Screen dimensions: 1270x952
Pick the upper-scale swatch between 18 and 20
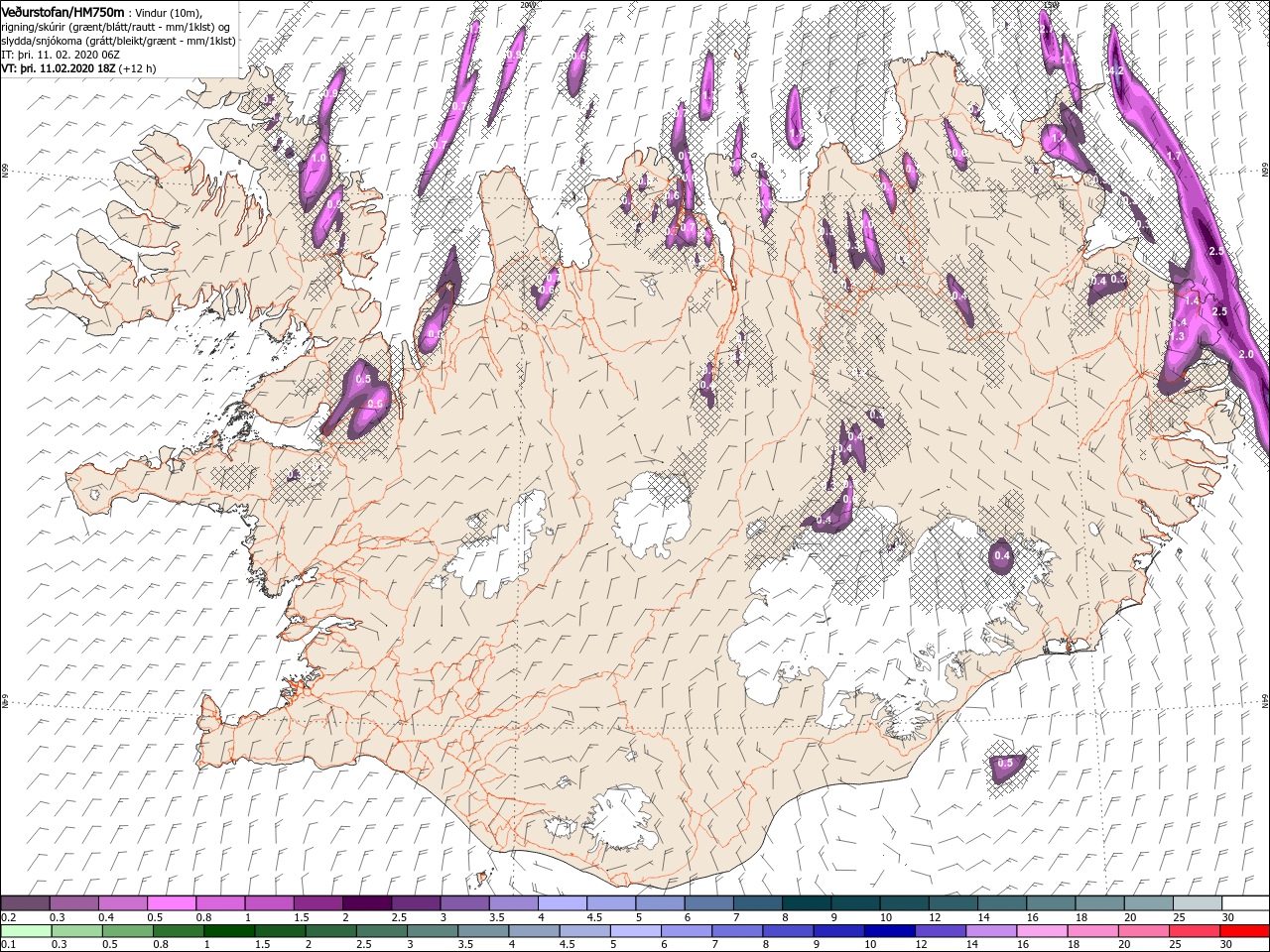click(1098, 903)
